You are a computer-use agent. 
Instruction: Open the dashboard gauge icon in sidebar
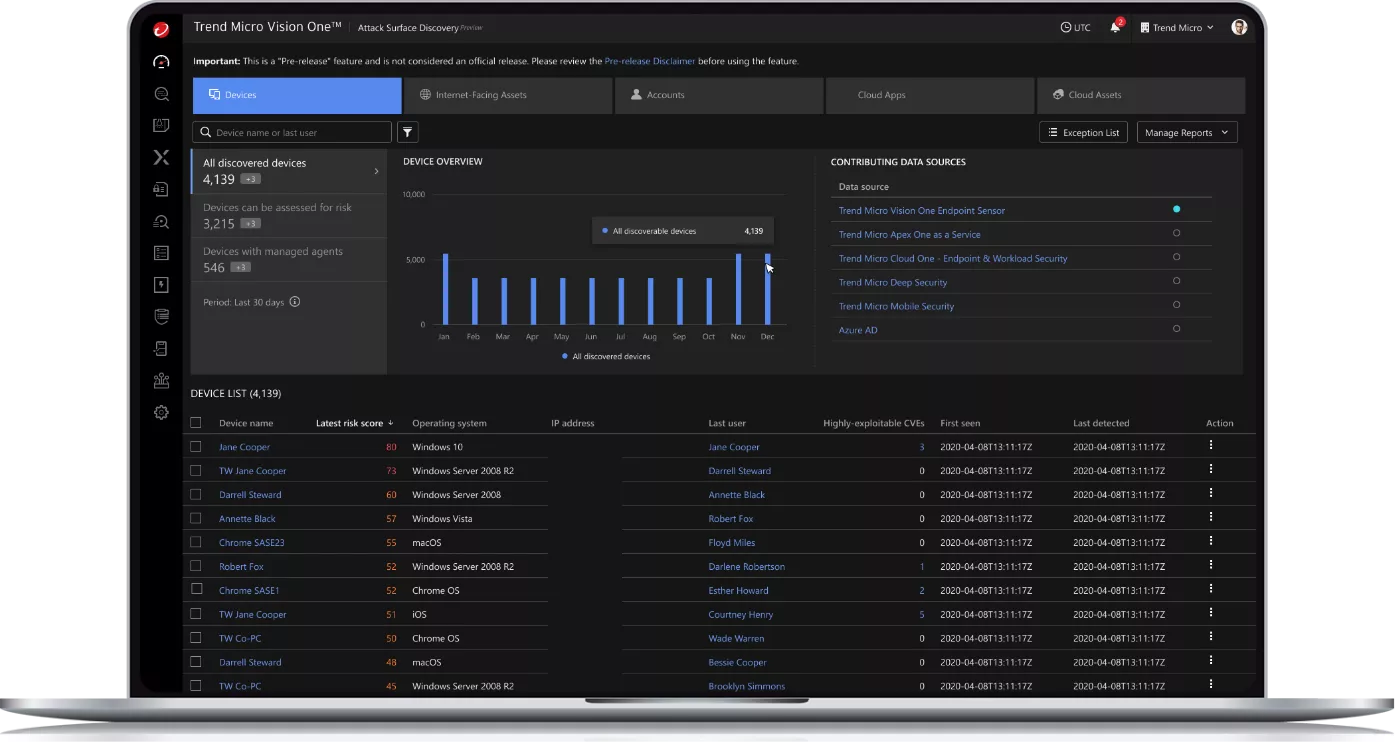click(161, 62)
